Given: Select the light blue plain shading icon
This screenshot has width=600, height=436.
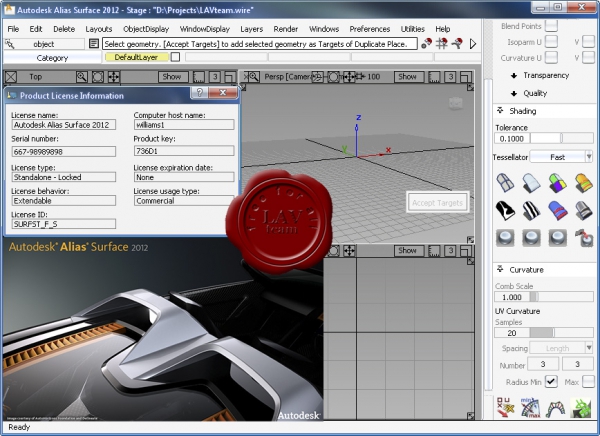Looking at the screenshot, I should pyautogui.click(x=531, y=183).
